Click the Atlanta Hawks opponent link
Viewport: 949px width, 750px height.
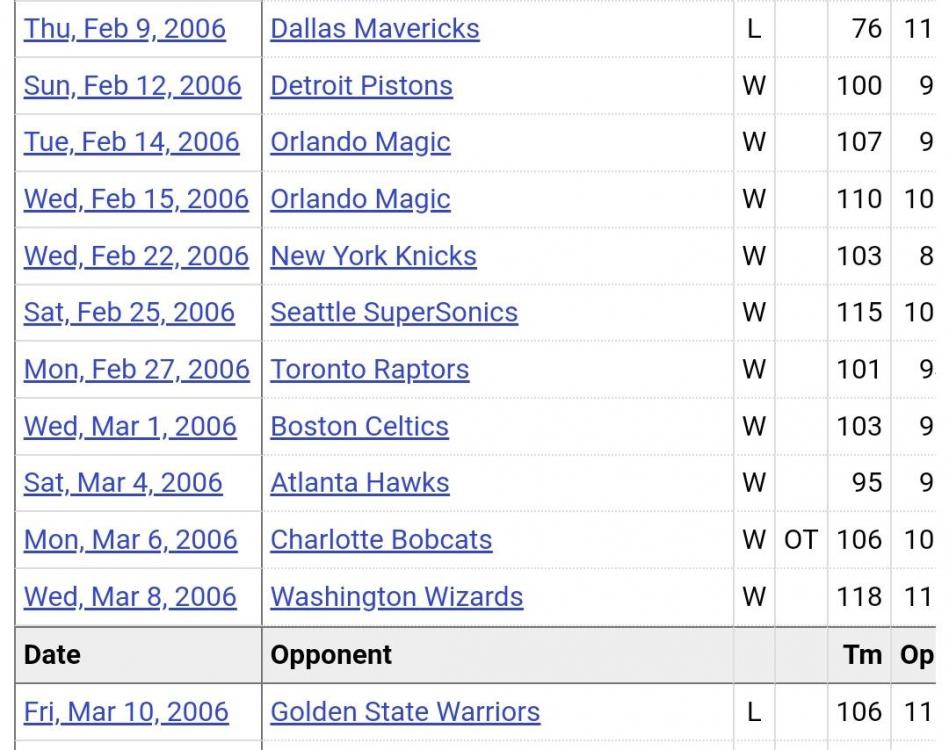(359, 483)
